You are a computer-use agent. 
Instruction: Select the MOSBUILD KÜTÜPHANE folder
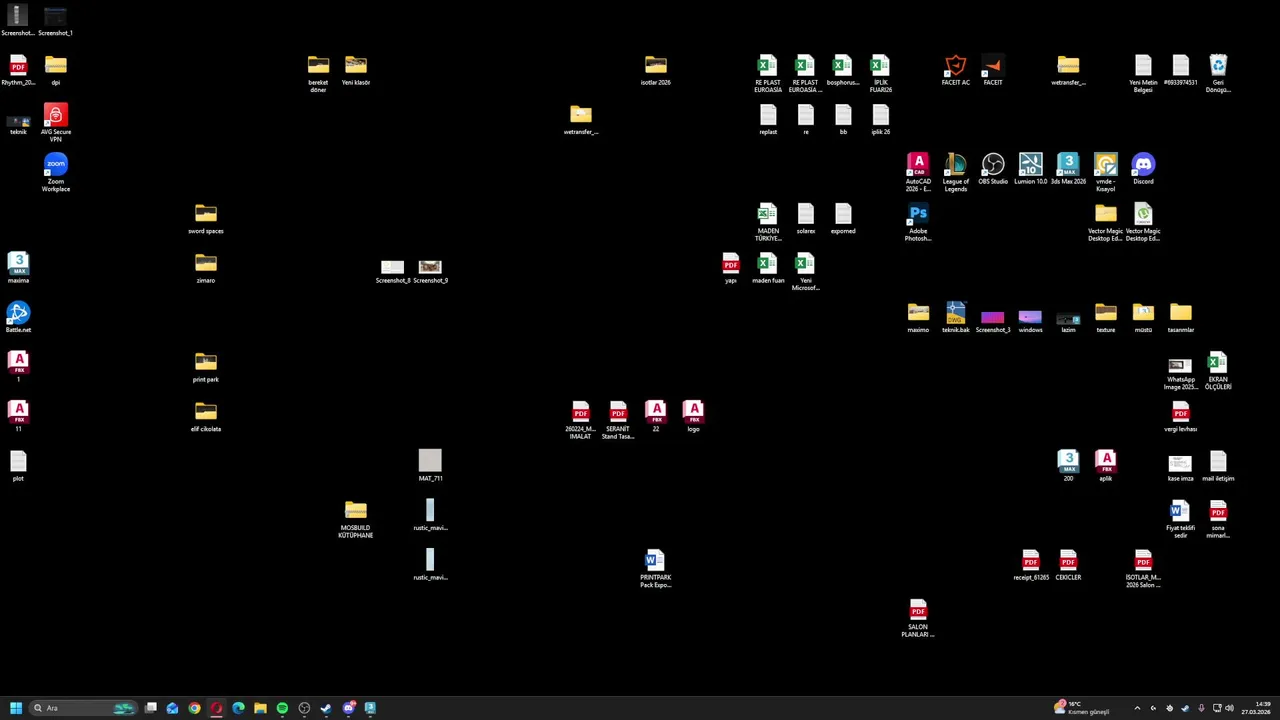pos(355,519)
